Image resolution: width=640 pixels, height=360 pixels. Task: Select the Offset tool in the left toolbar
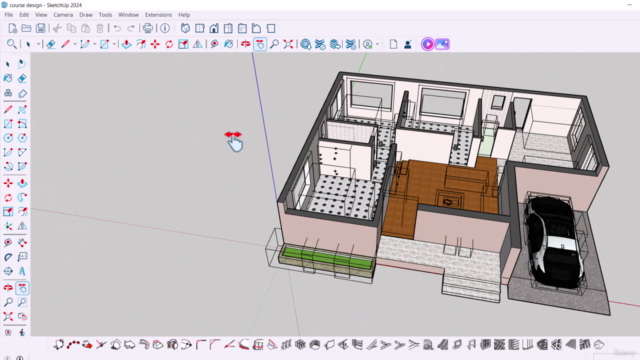click(x=22, y=212)
